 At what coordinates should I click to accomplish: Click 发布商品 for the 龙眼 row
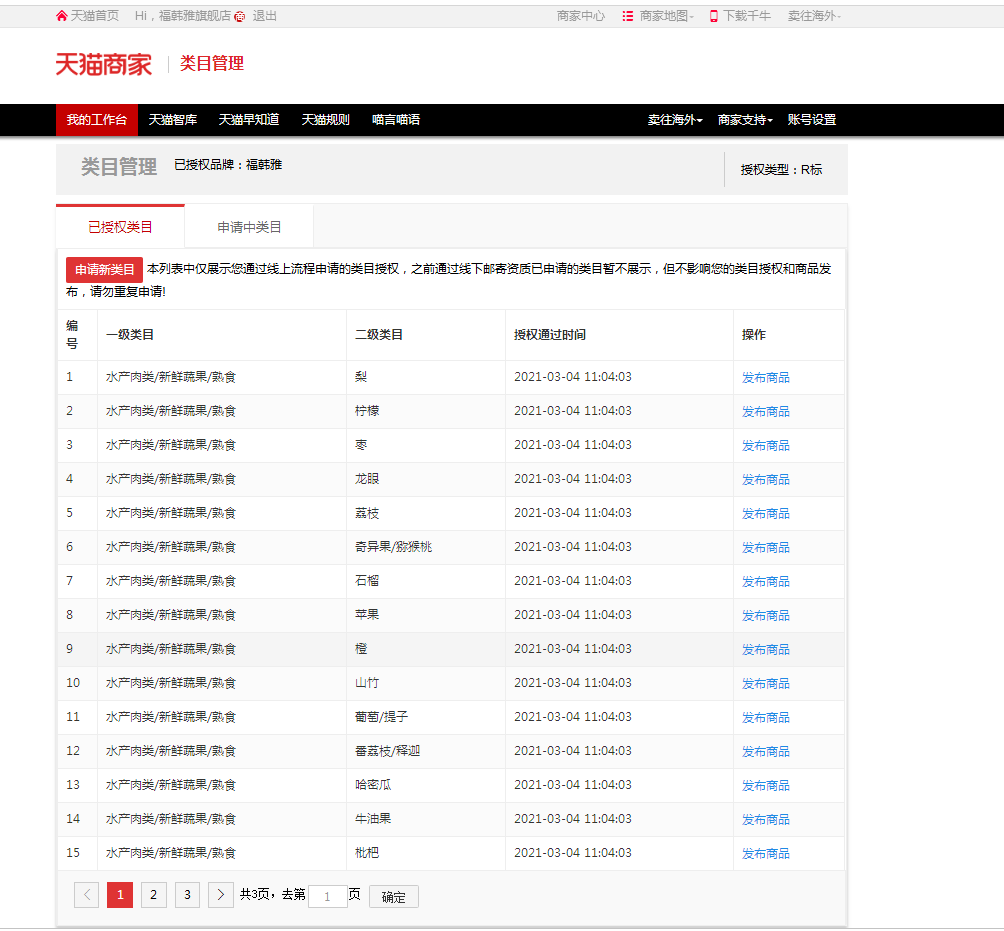coord(765,480)
